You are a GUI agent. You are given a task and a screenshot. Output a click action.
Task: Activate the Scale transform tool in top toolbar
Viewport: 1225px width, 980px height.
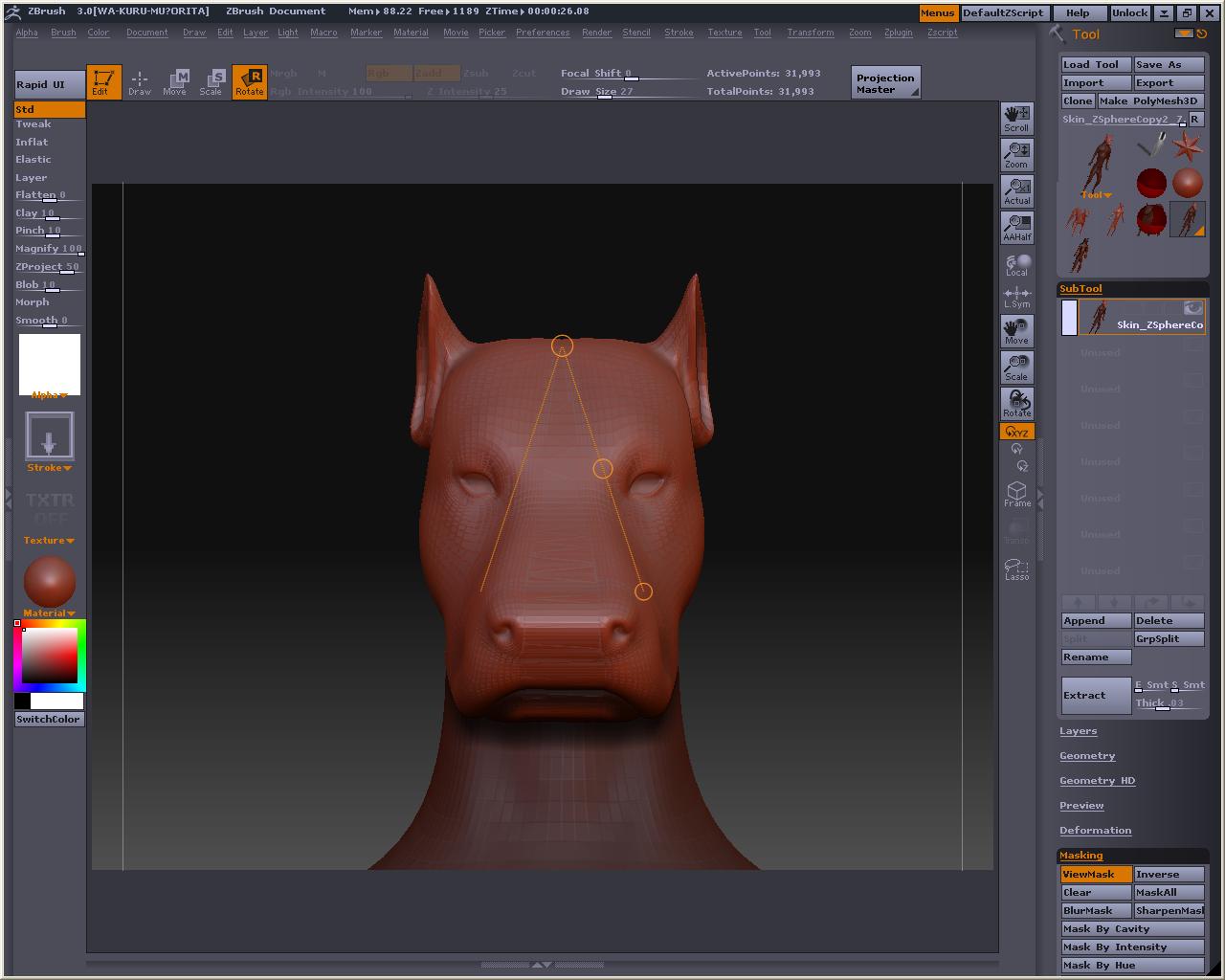click(x=212, y=82)
